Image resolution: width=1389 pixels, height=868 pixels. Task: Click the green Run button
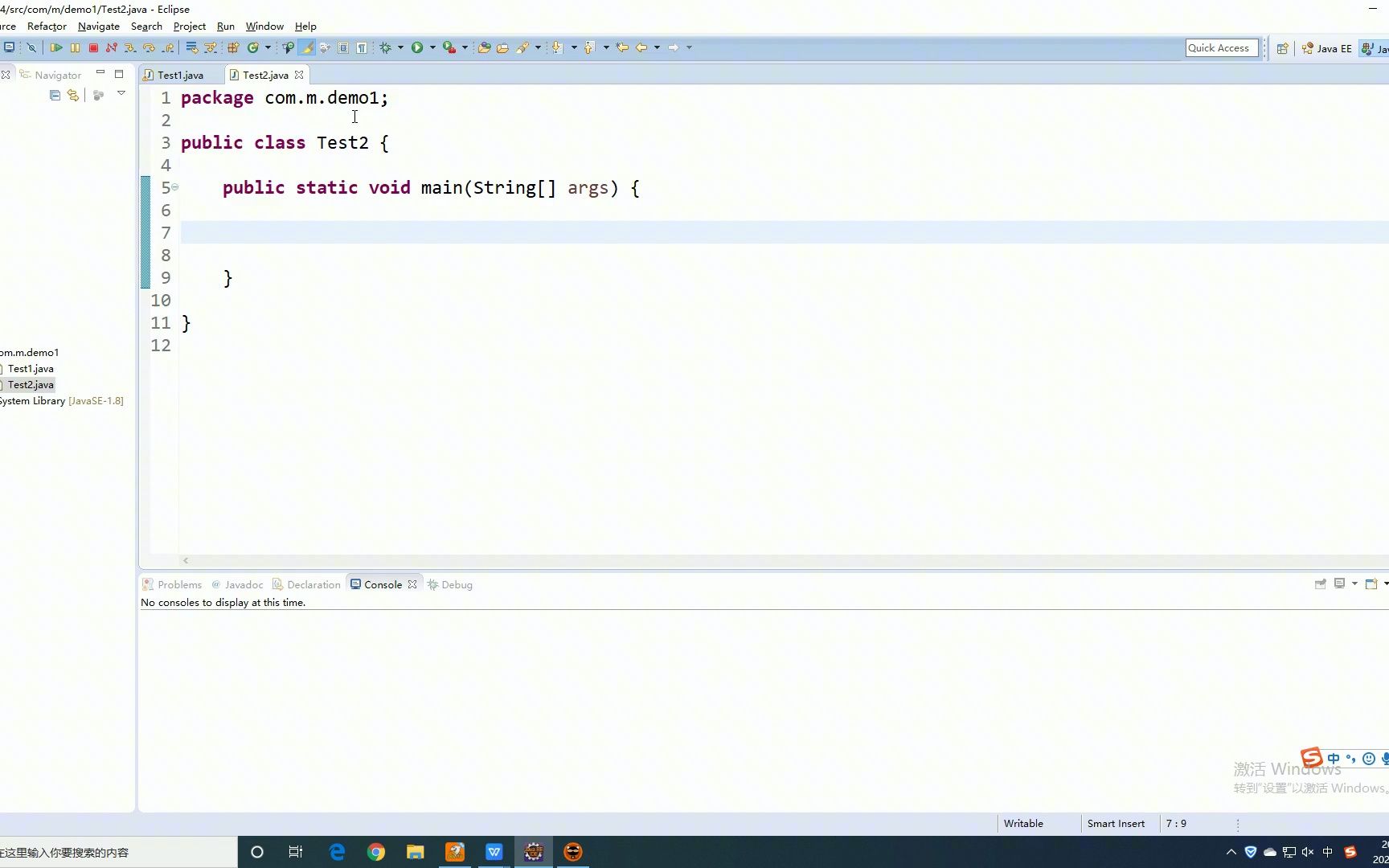(x=417, y=48)
